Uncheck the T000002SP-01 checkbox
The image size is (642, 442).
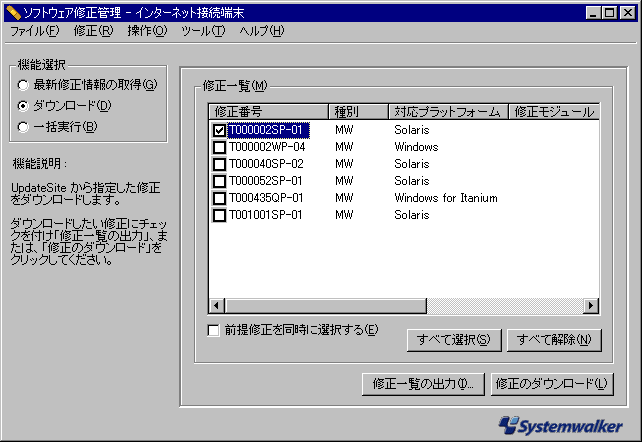click(x=219, y=131)
